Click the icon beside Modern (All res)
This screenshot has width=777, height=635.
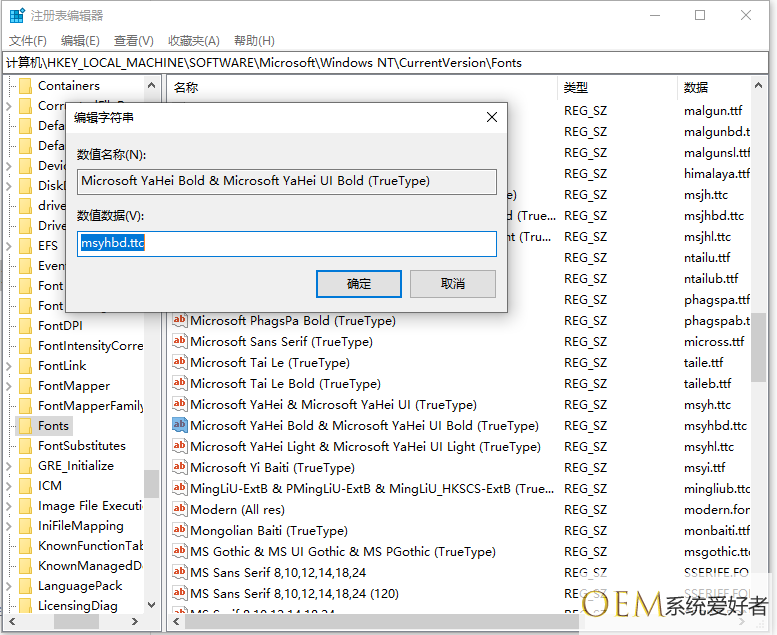tap(180, 510)
